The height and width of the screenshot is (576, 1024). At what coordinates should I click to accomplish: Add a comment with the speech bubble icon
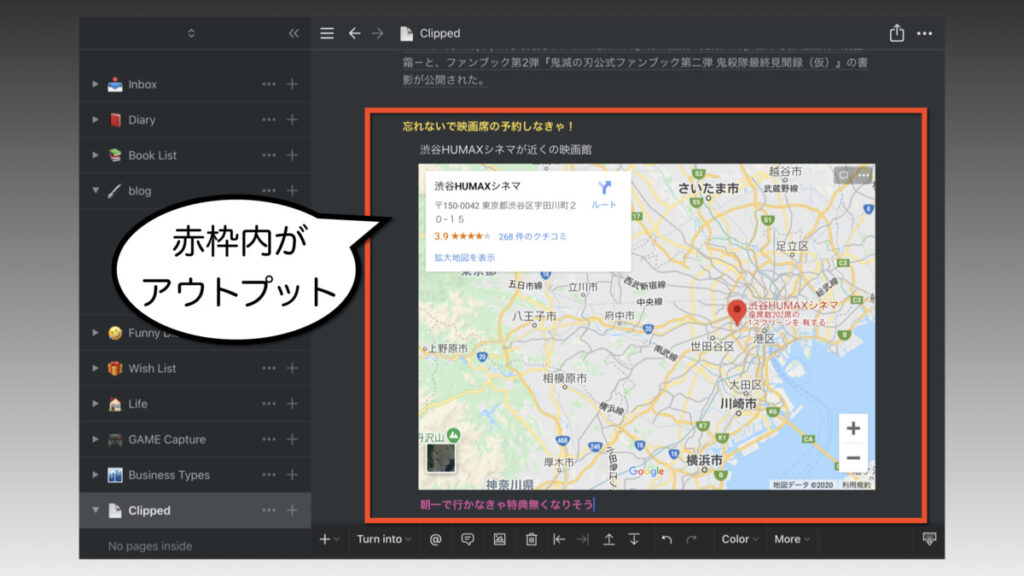tap(468, 539)
